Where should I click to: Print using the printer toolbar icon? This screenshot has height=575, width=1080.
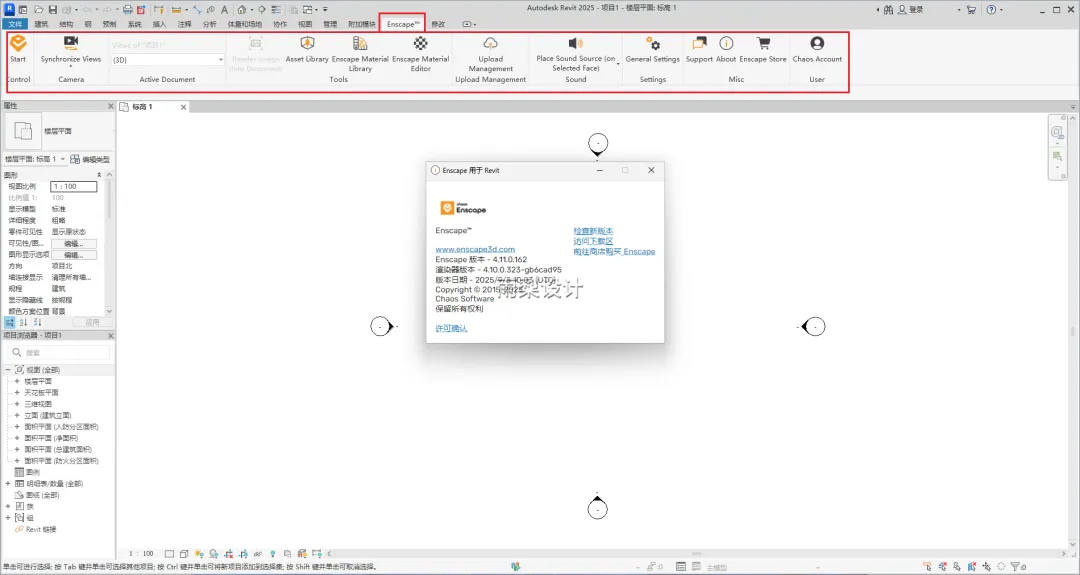127,10
